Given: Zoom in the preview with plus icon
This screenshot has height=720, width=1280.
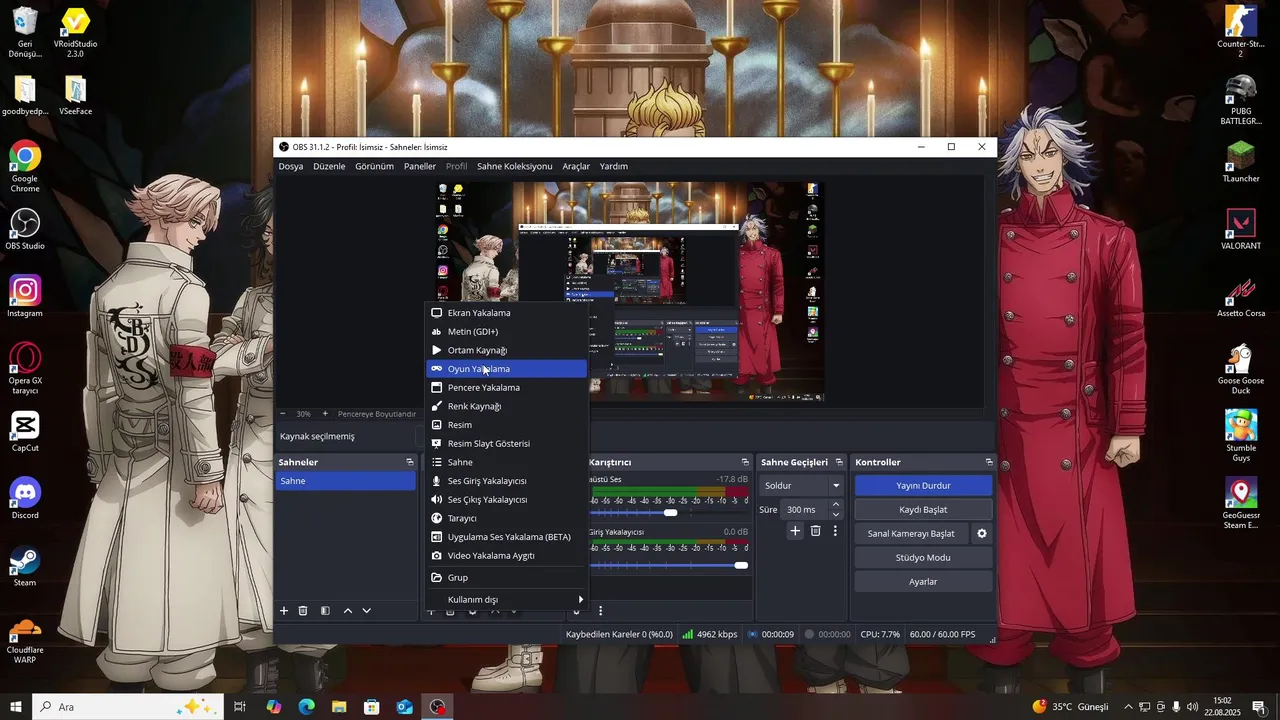Looking at the screenshot, I should 324,414.
